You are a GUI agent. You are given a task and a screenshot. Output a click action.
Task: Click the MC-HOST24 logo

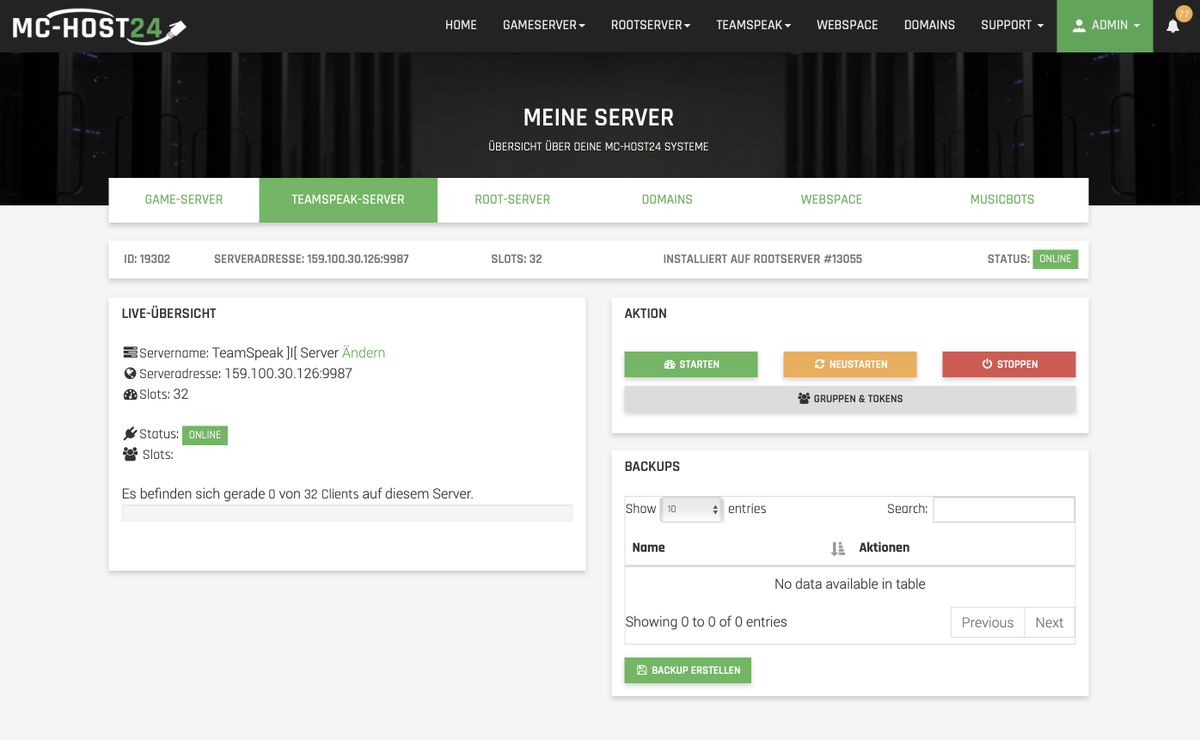tap(98, 26)
